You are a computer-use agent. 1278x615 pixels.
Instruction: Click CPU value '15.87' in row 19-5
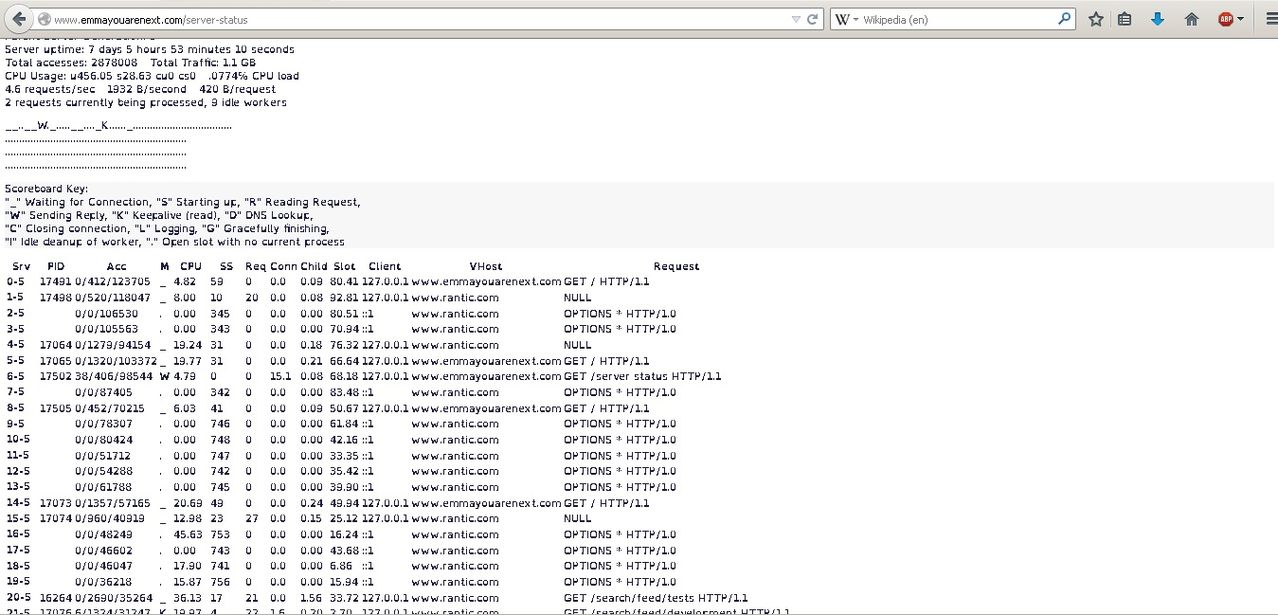[188, 582]
